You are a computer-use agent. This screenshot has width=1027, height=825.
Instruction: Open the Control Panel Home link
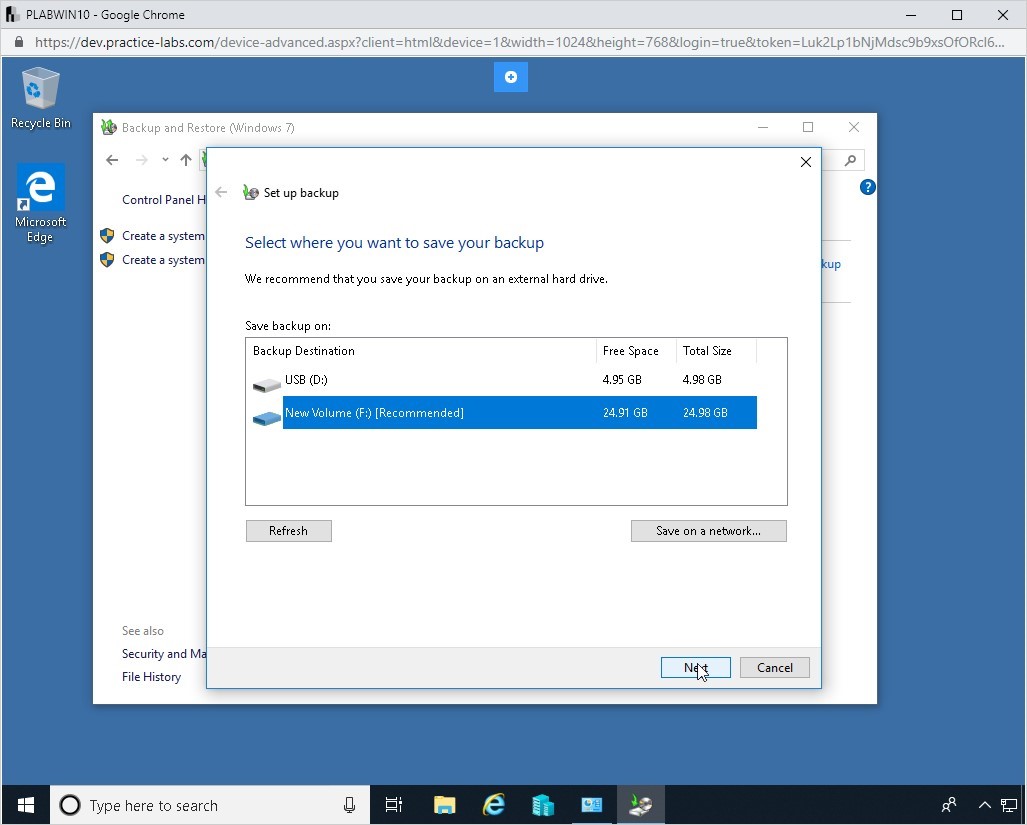pyautogui.click(x=164, y=200)
